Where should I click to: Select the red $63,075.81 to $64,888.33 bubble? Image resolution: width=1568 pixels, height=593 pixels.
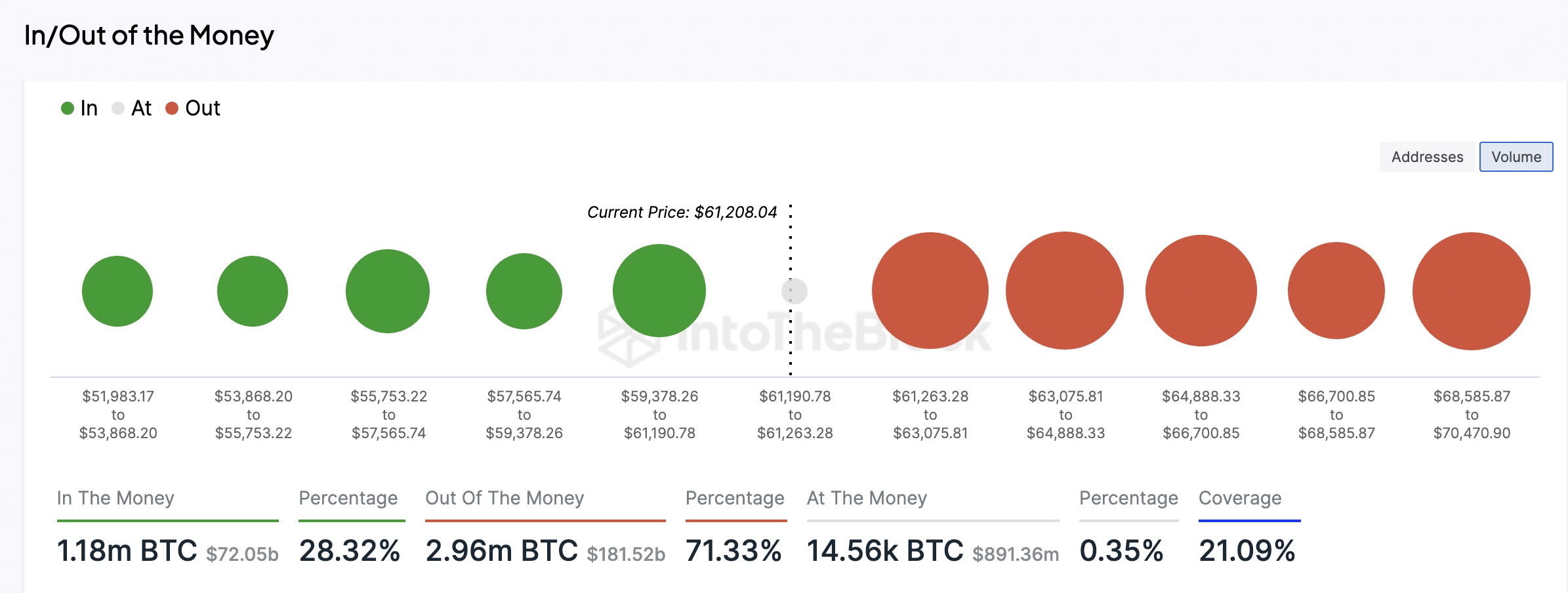(x=1064, y=291)
